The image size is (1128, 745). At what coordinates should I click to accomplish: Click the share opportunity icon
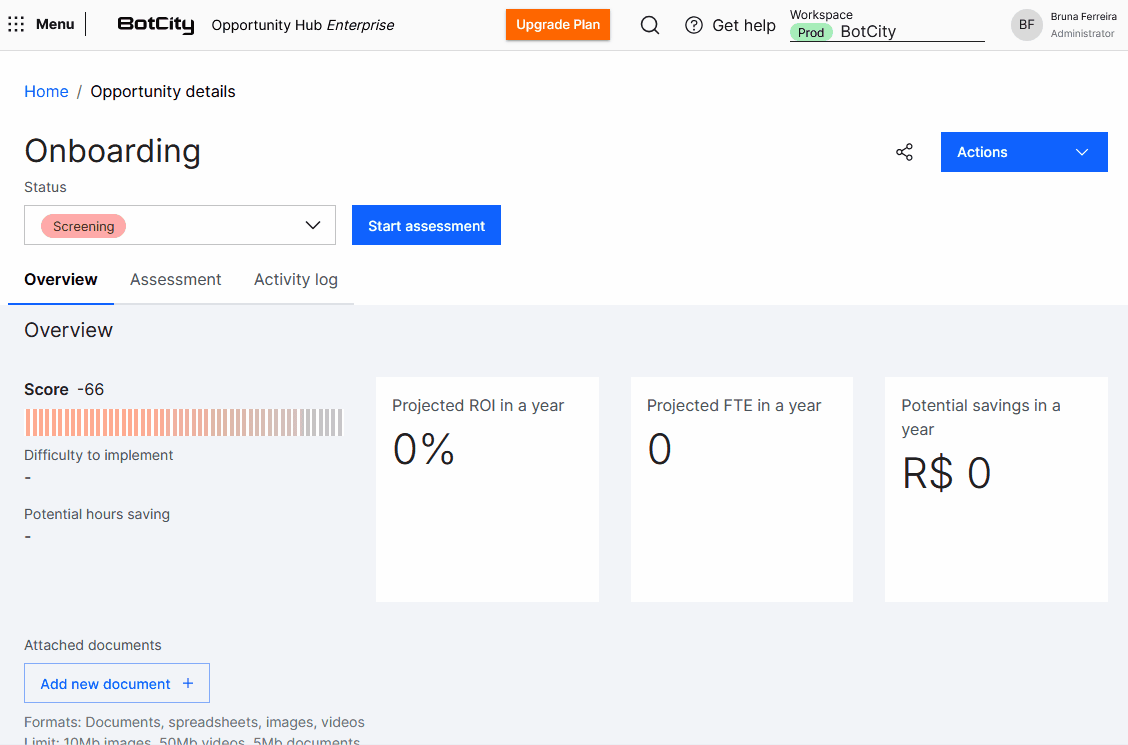pos(904,152)
